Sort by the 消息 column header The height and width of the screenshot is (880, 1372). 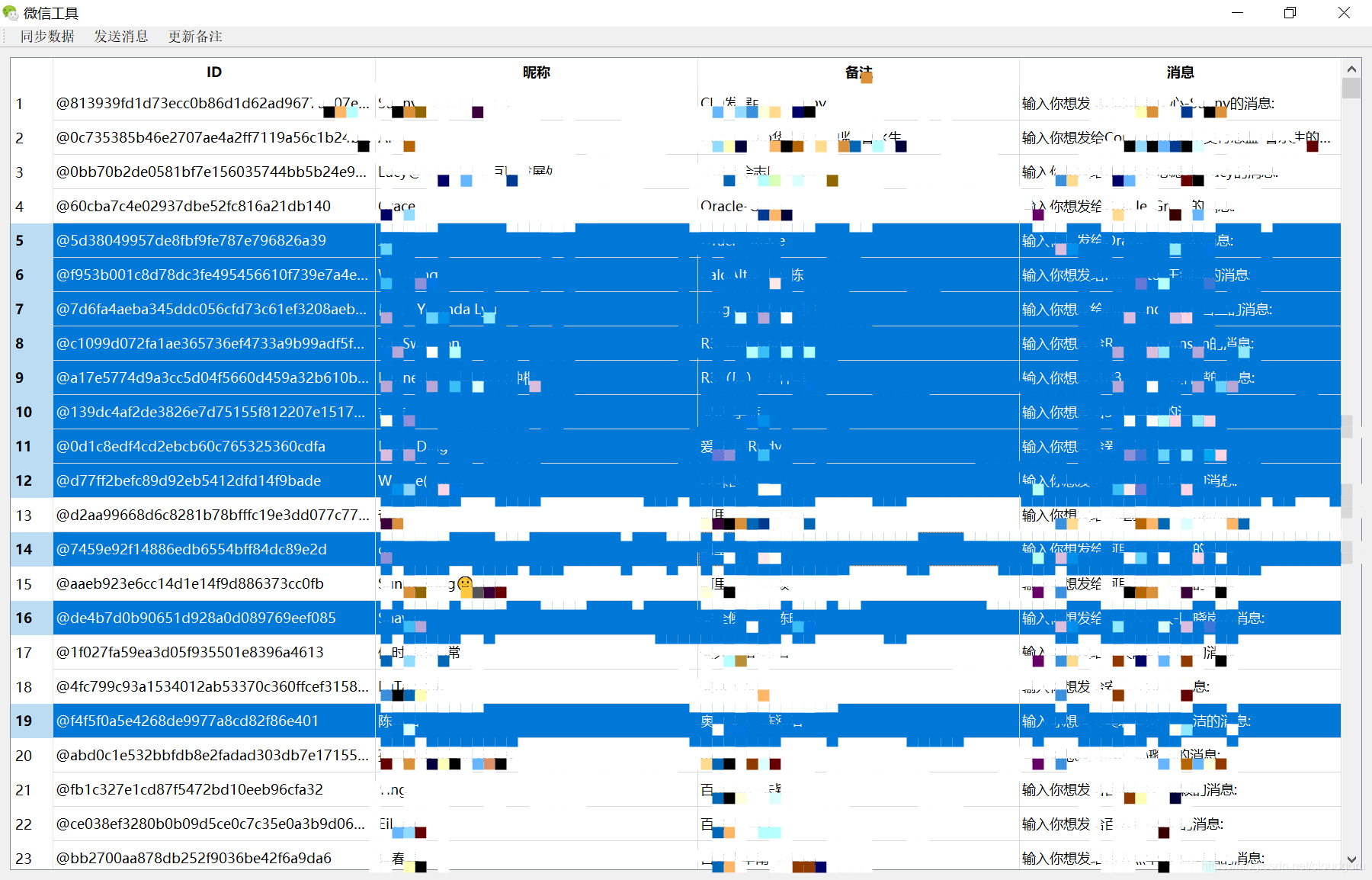[x=1180, y=72]
